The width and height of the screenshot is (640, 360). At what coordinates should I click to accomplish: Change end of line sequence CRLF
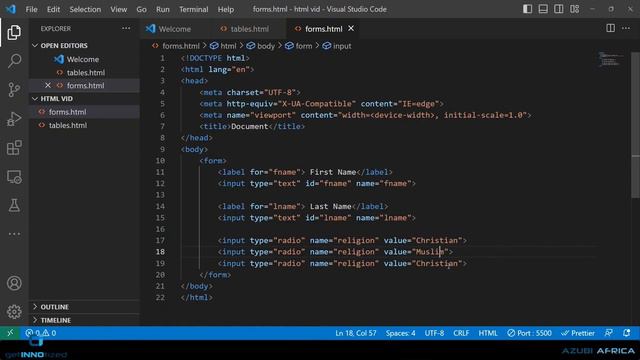[461, 333]
